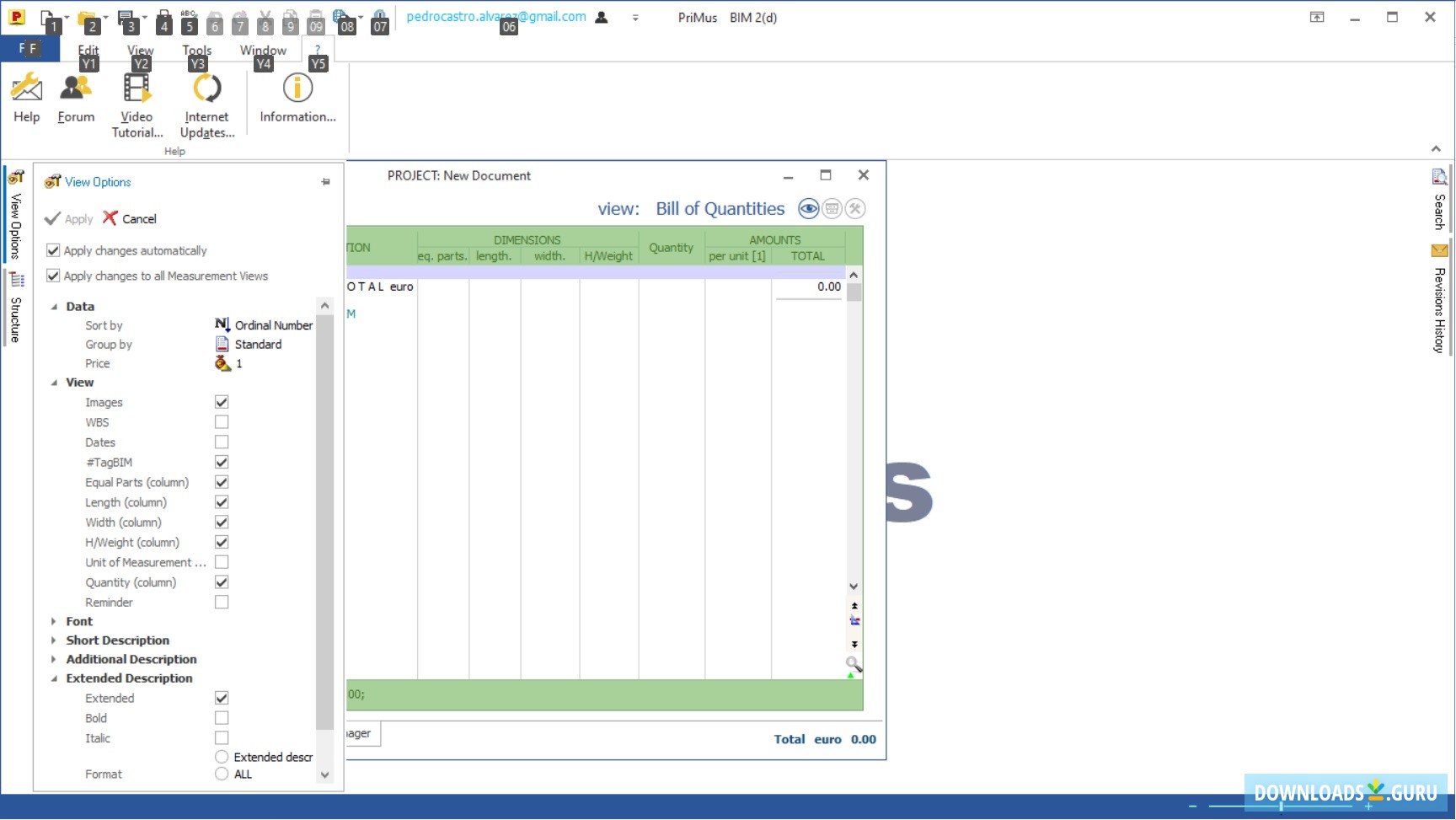Expand the Short Description section

pyautogui.click(x=54, y=640)
